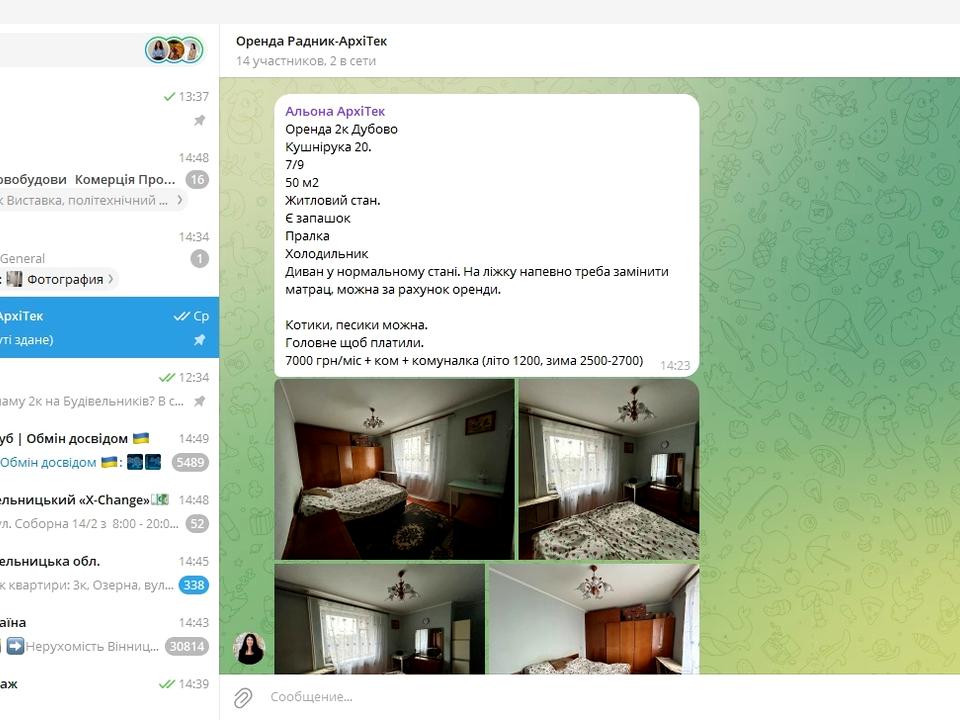The image size is (960, 720).
Task: Open the stories avatars at top of chat list
Action: pyautogui.click(x=174, y=50)
